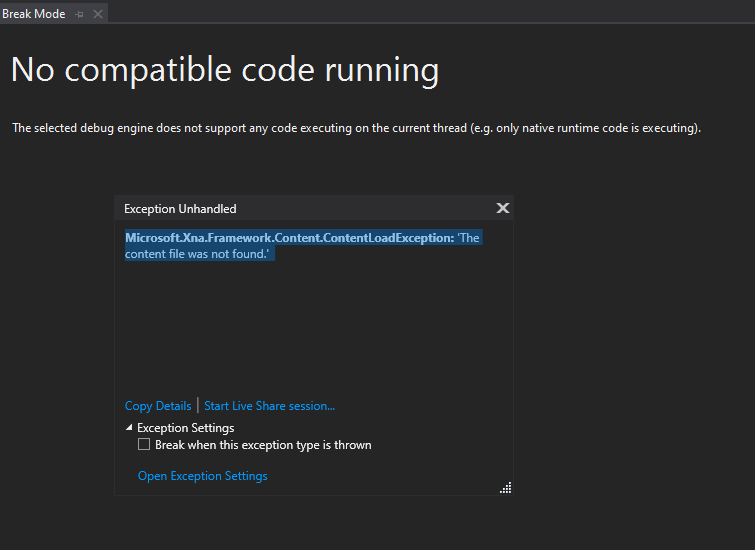The width and height of the screenshot is (755, 550).
Task: Copy Details of the exception
Action: [x=158, y=406]
